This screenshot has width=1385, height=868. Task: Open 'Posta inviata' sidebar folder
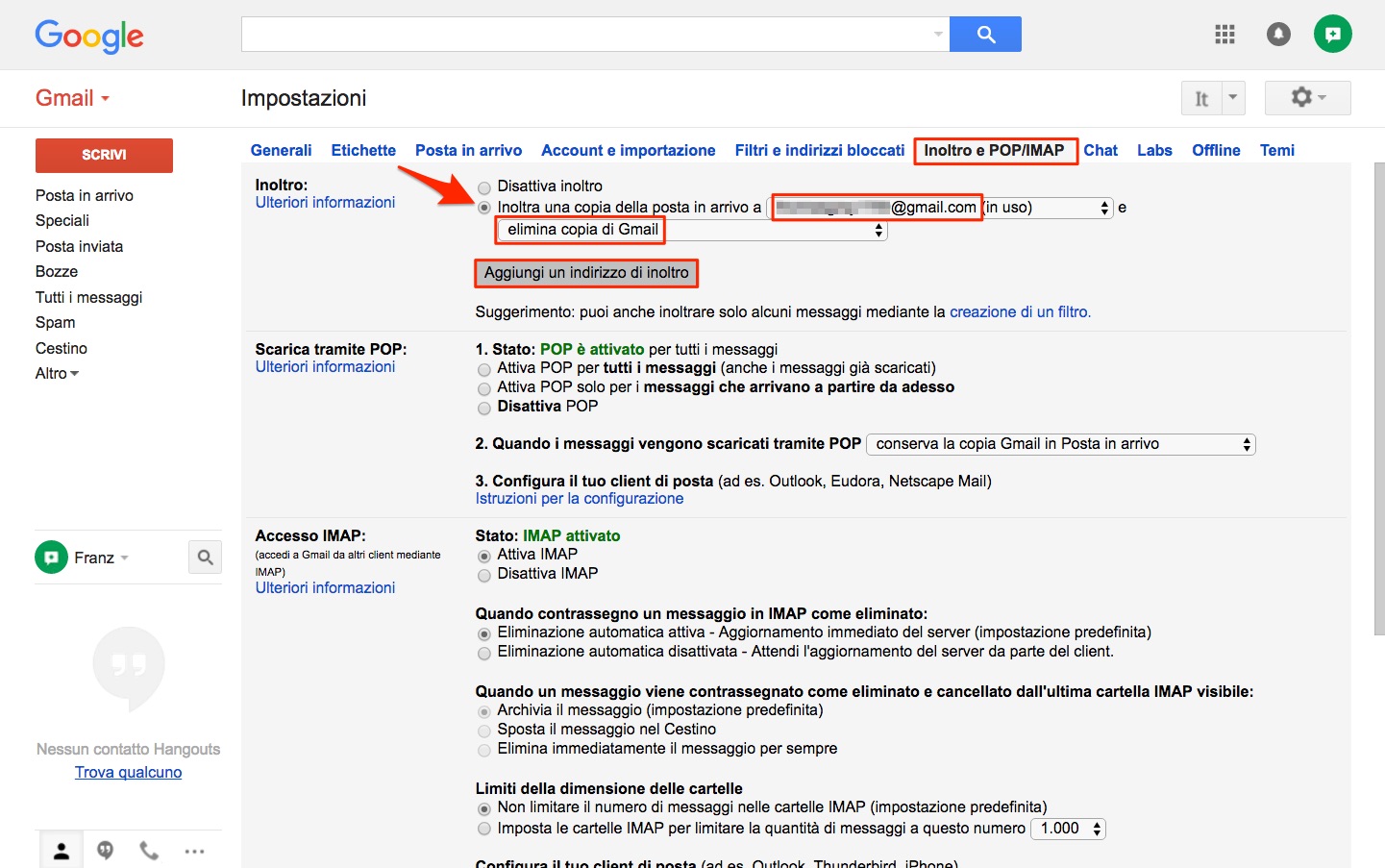(x=79, y=246)
